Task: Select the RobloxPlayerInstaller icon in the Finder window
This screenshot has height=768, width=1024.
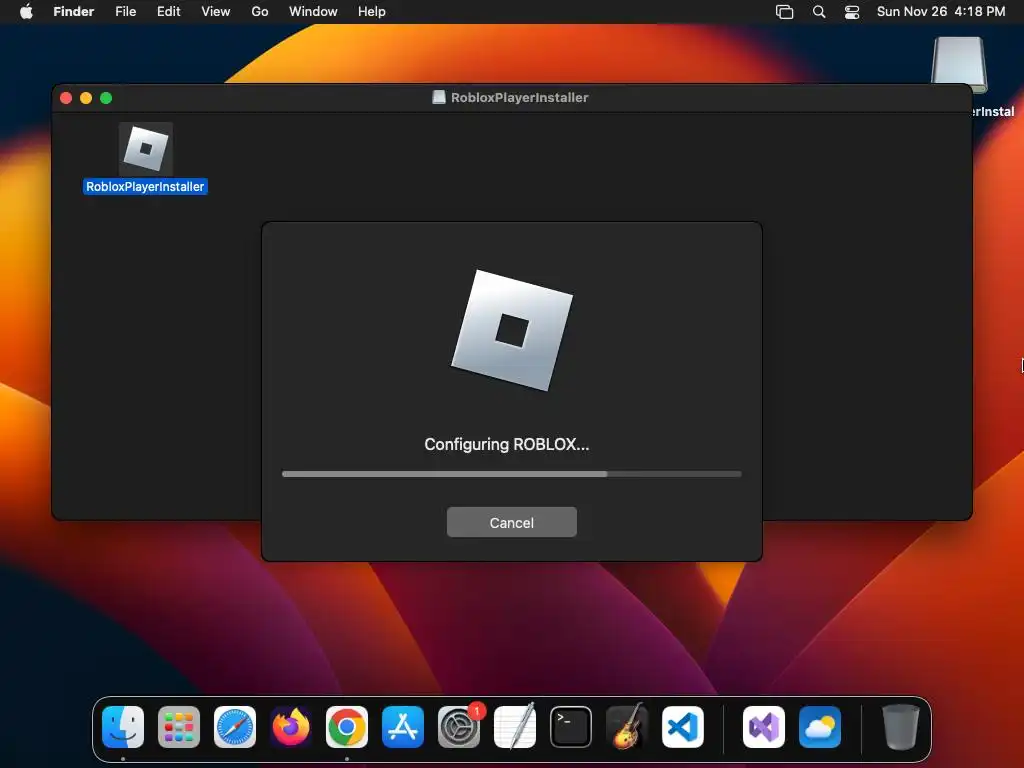Action: (146, 149)
